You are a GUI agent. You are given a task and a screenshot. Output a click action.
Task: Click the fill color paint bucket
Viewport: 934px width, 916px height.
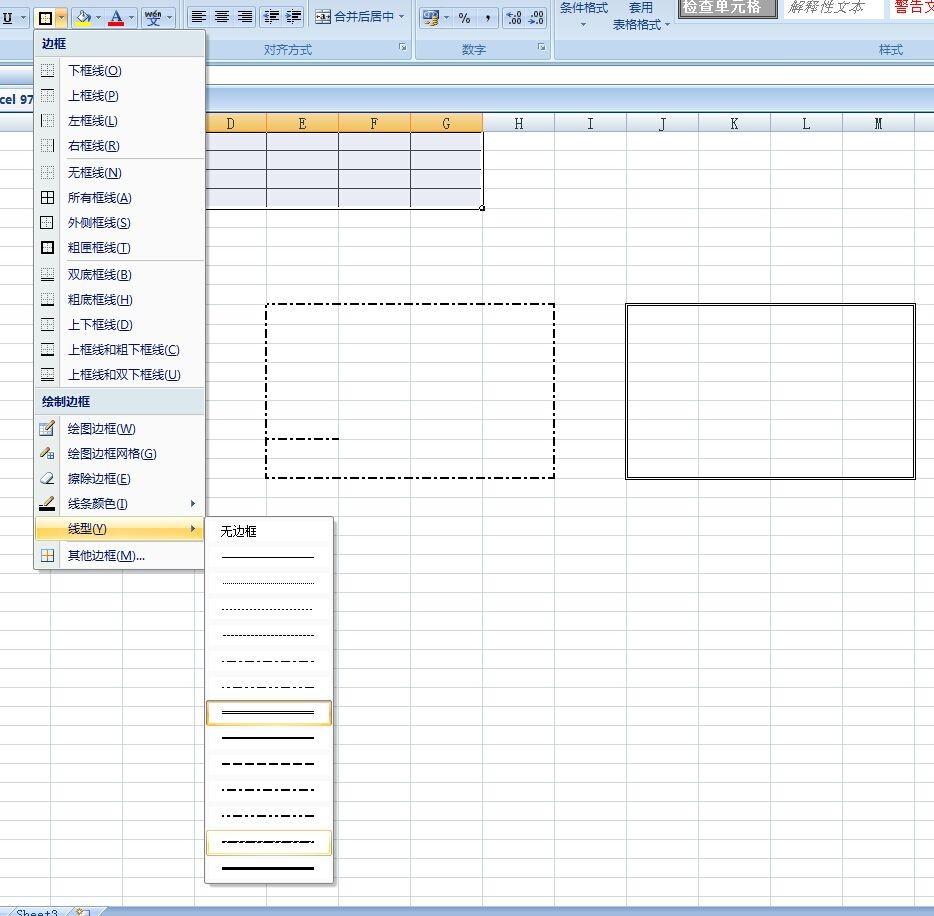[84, 18]
